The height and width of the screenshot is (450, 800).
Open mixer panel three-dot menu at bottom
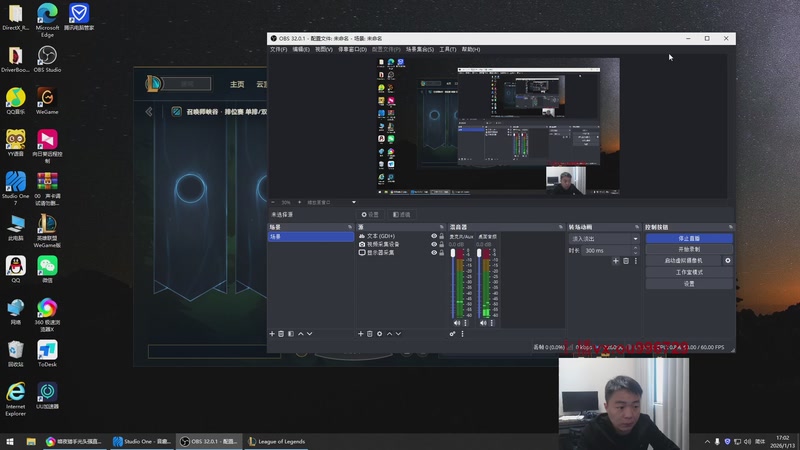point(463,334)
